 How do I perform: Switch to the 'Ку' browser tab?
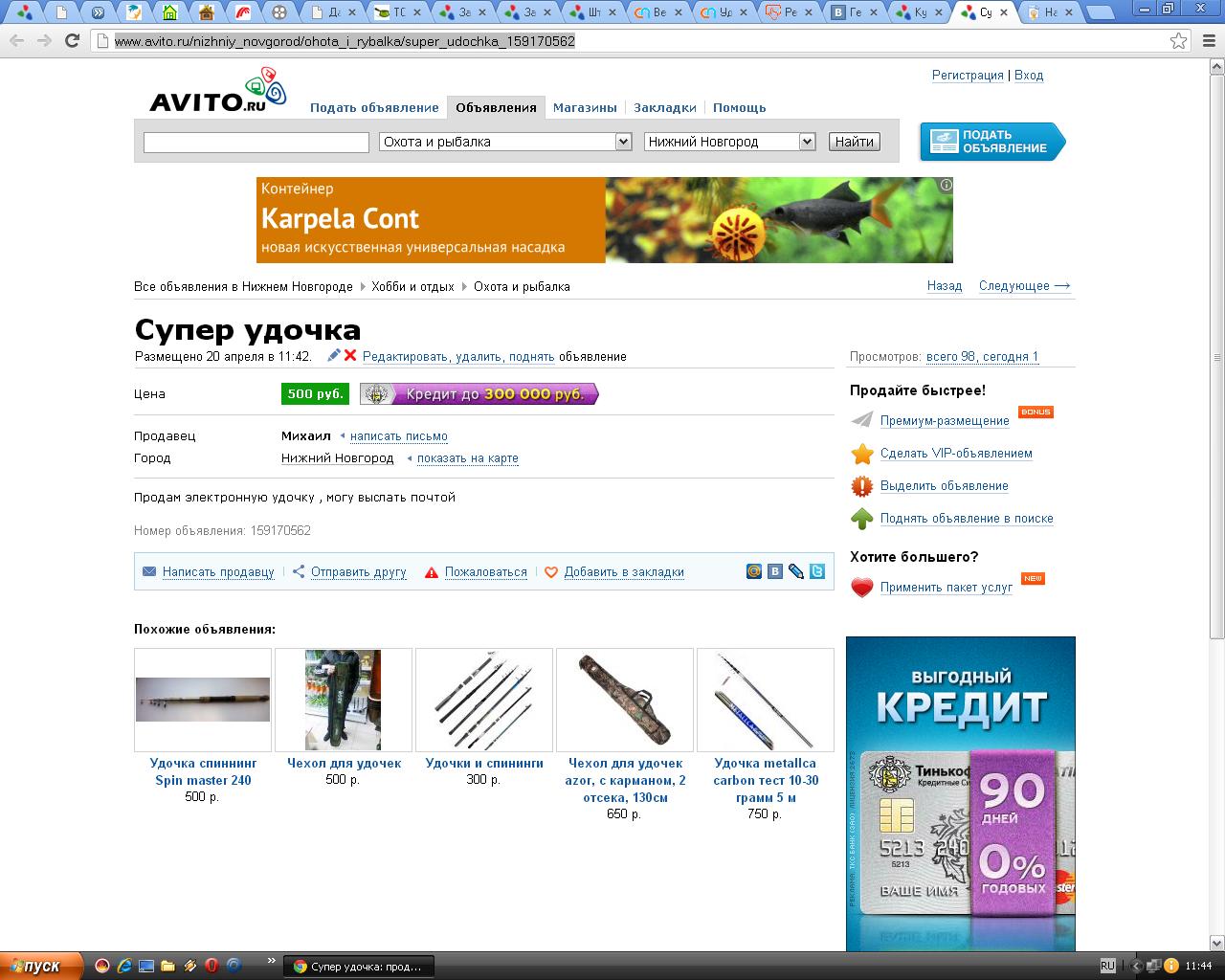pyautogui.click(x=917, y=12)
